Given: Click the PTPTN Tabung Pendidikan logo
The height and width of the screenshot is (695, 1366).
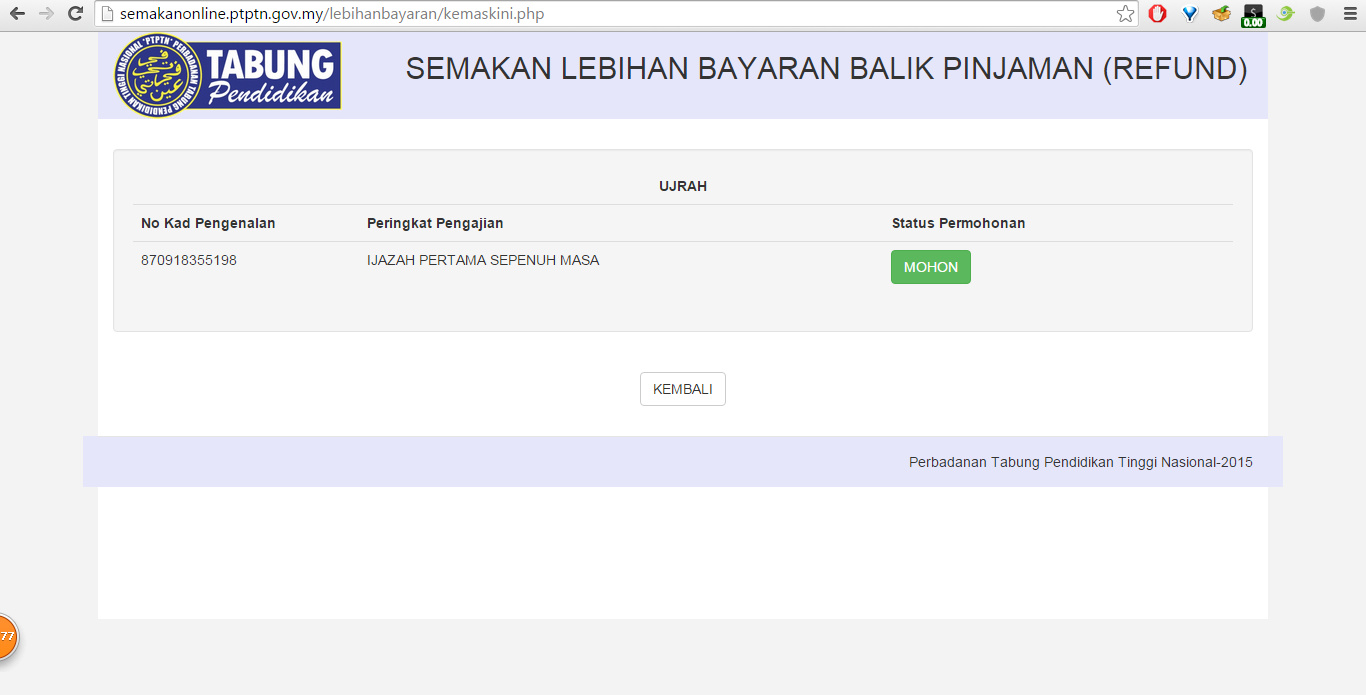Looking at the screenshot, I should pyautogui.click(x=227, y=75).
